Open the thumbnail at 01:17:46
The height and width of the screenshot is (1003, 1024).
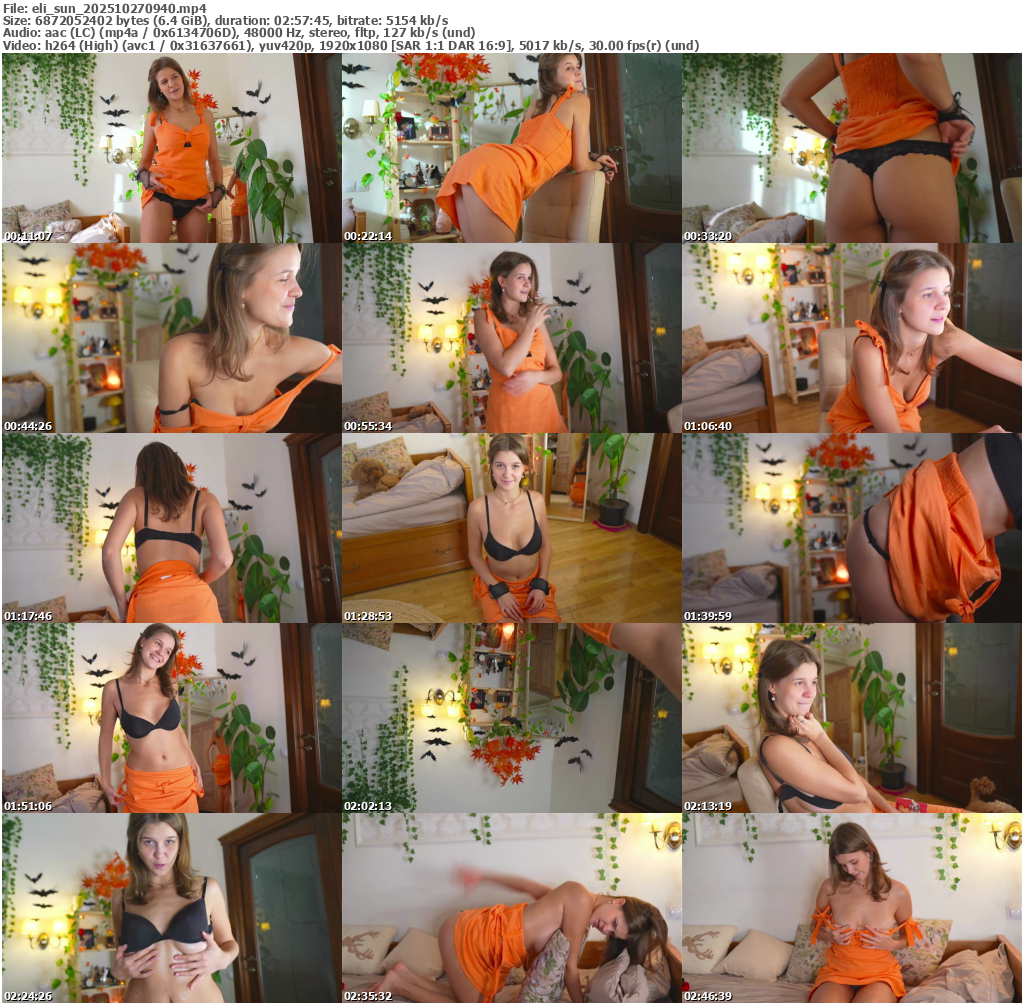click(172, 528)
